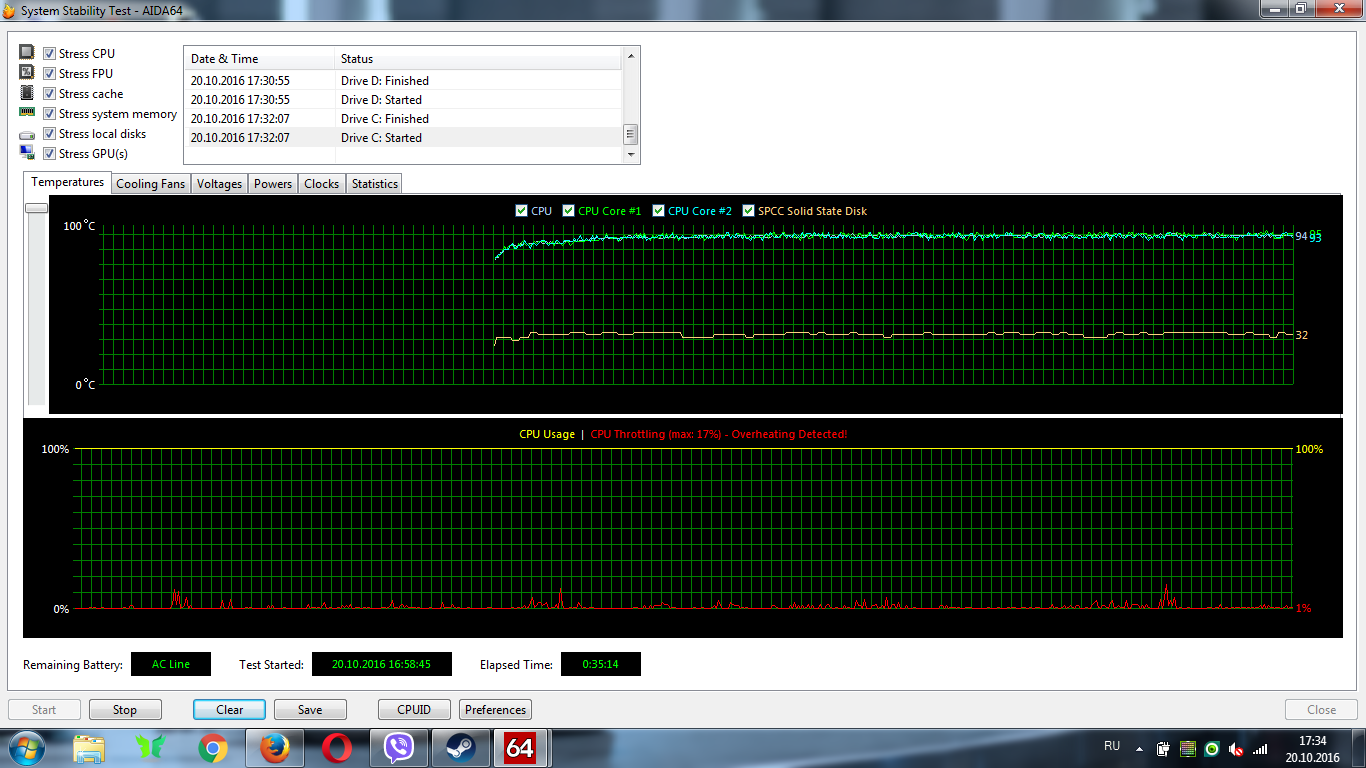The image size is (1366, 768).
Task: Click the log list scrollbar up arrow
Action: coord(630,57)
